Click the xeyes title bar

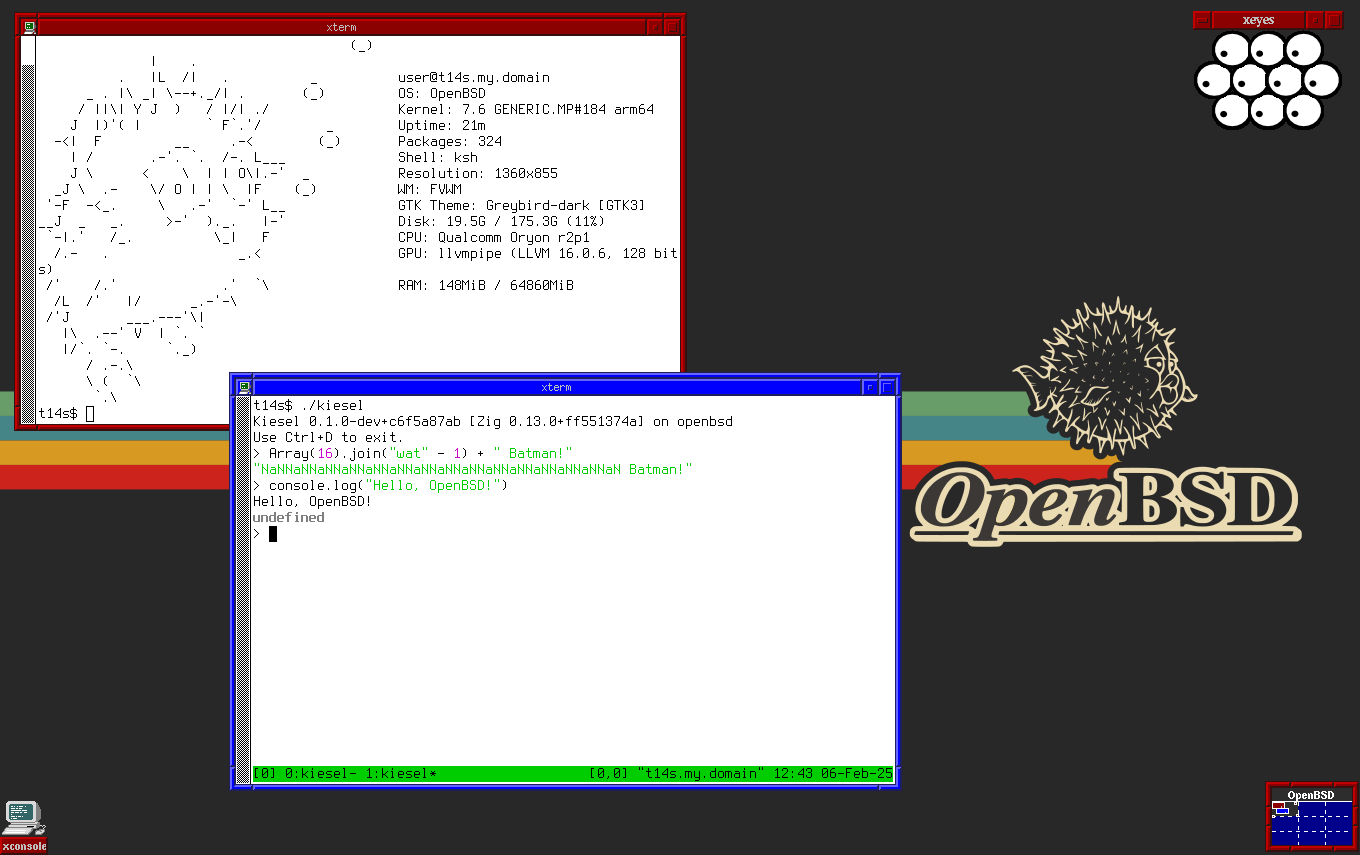1258,19
